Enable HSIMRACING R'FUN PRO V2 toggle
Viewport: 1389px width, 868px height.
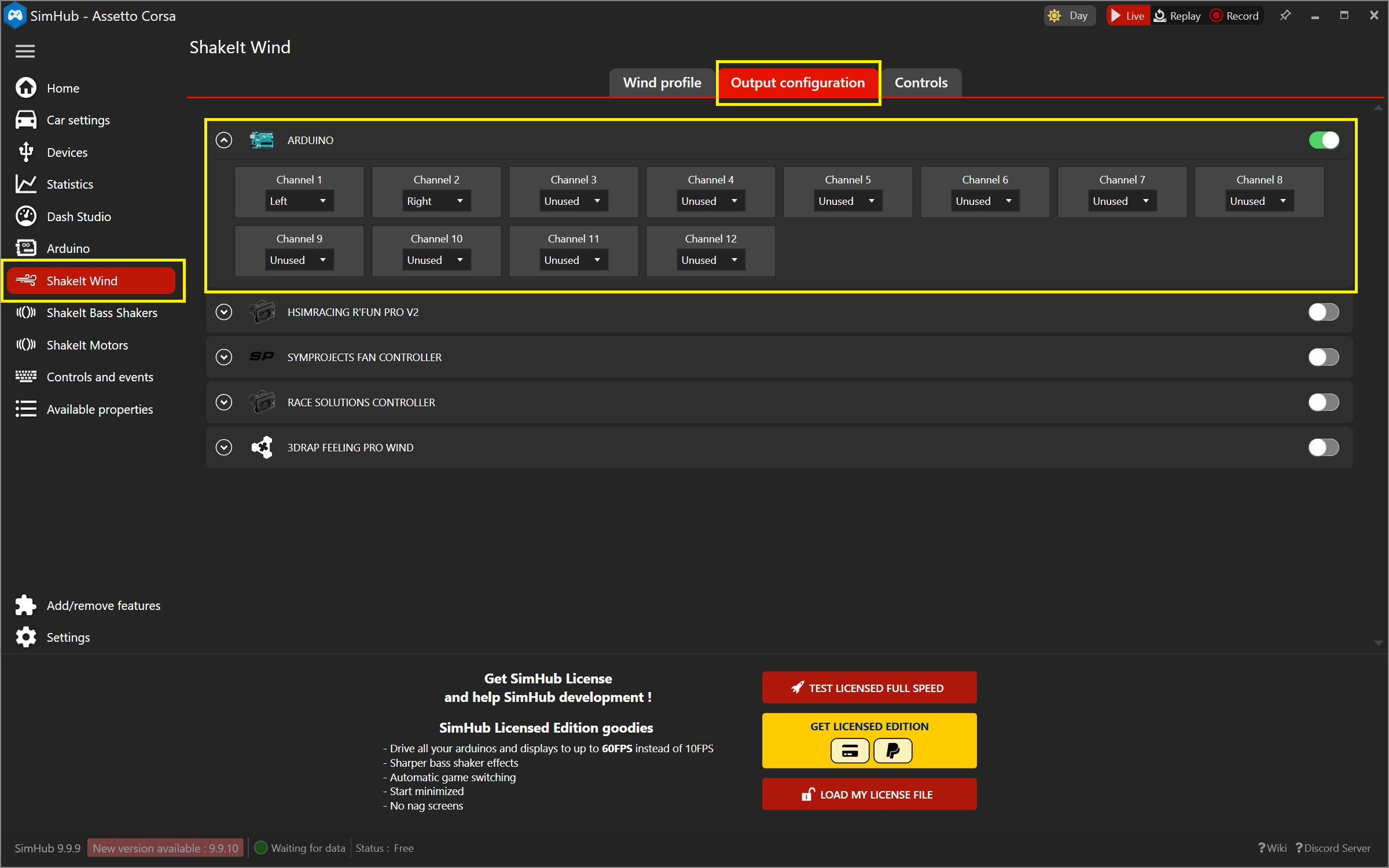1324,312
